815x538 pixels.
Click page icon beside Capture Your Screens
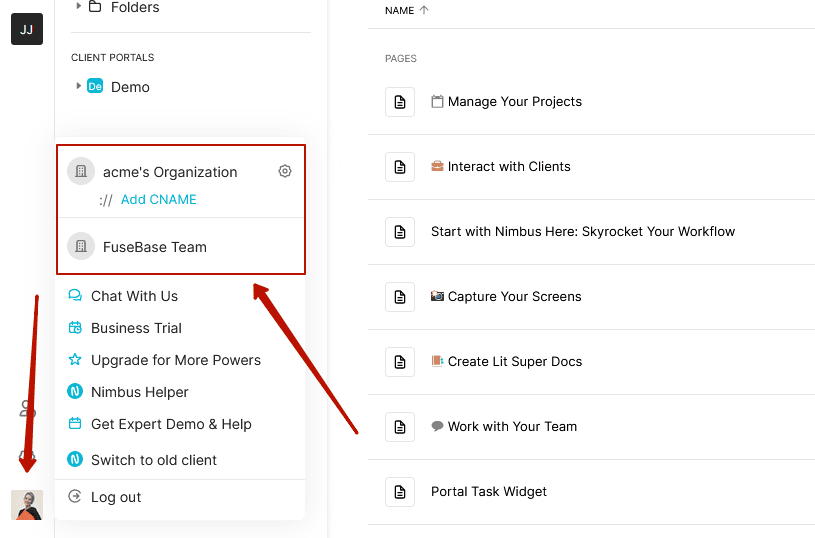point(400,297)
